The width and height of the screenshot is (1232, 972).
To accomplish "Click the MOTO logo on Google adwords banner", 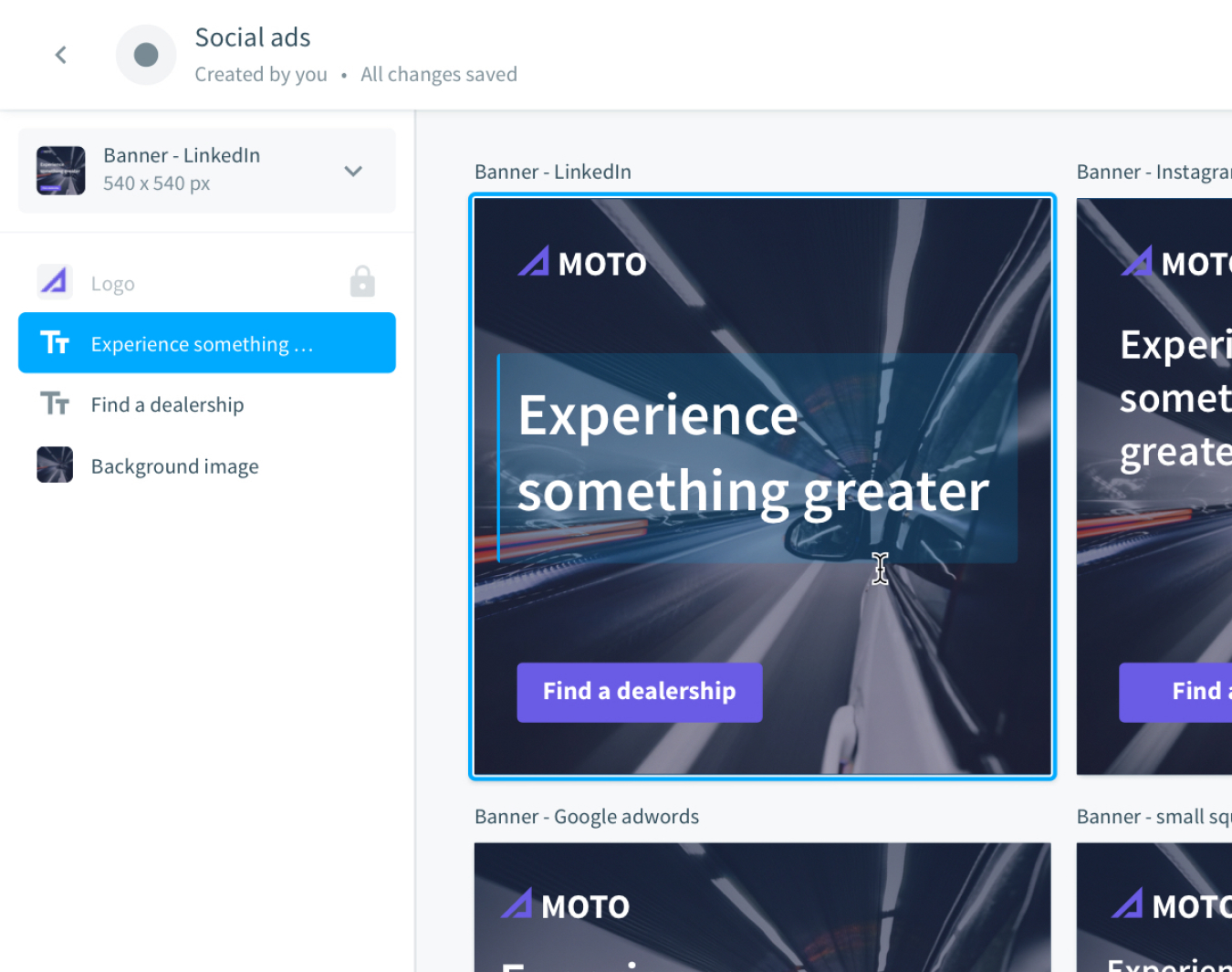I will point(566,905).
